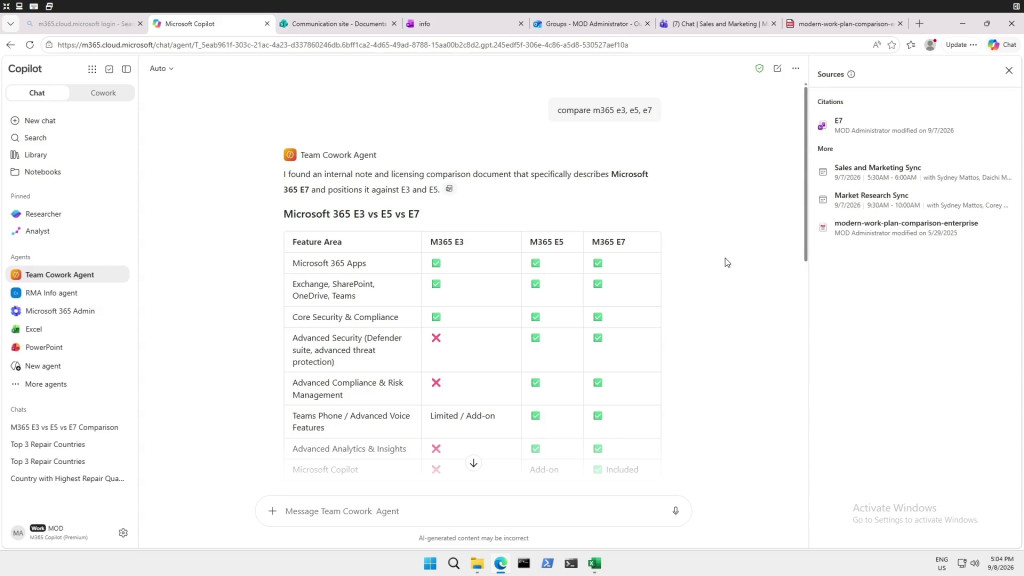Open the browser tab search dropdown arrow
Screen dimensions: 1024x576
pyautogui.click(x=10, y=24)
